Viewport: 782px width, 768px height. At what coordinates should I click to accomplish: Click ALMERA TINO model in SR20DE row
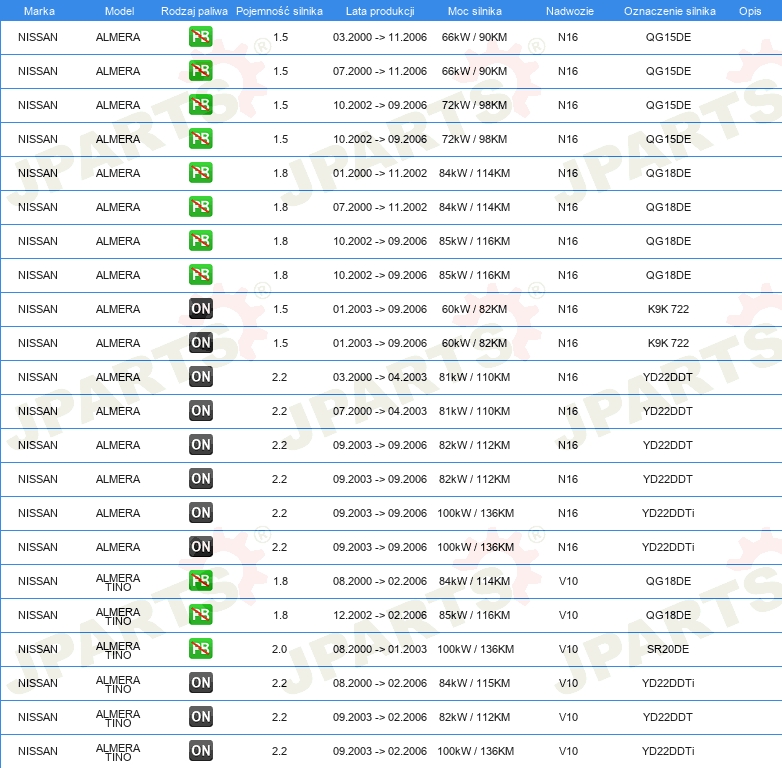click(x=118, y=650)
